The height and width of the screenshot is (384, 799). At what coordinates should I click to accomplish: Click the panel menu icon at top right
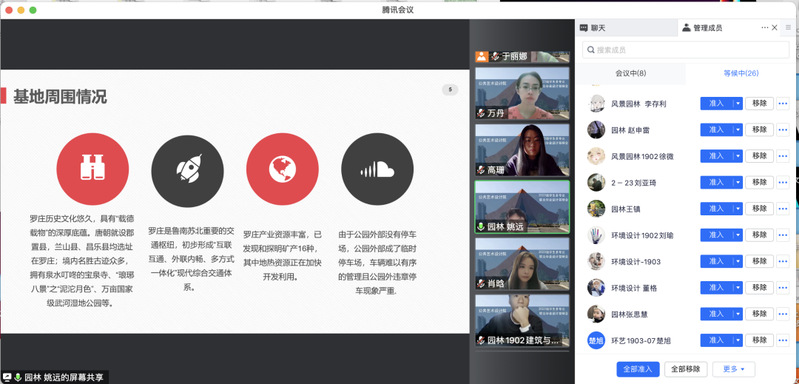(x=789, y=28)
